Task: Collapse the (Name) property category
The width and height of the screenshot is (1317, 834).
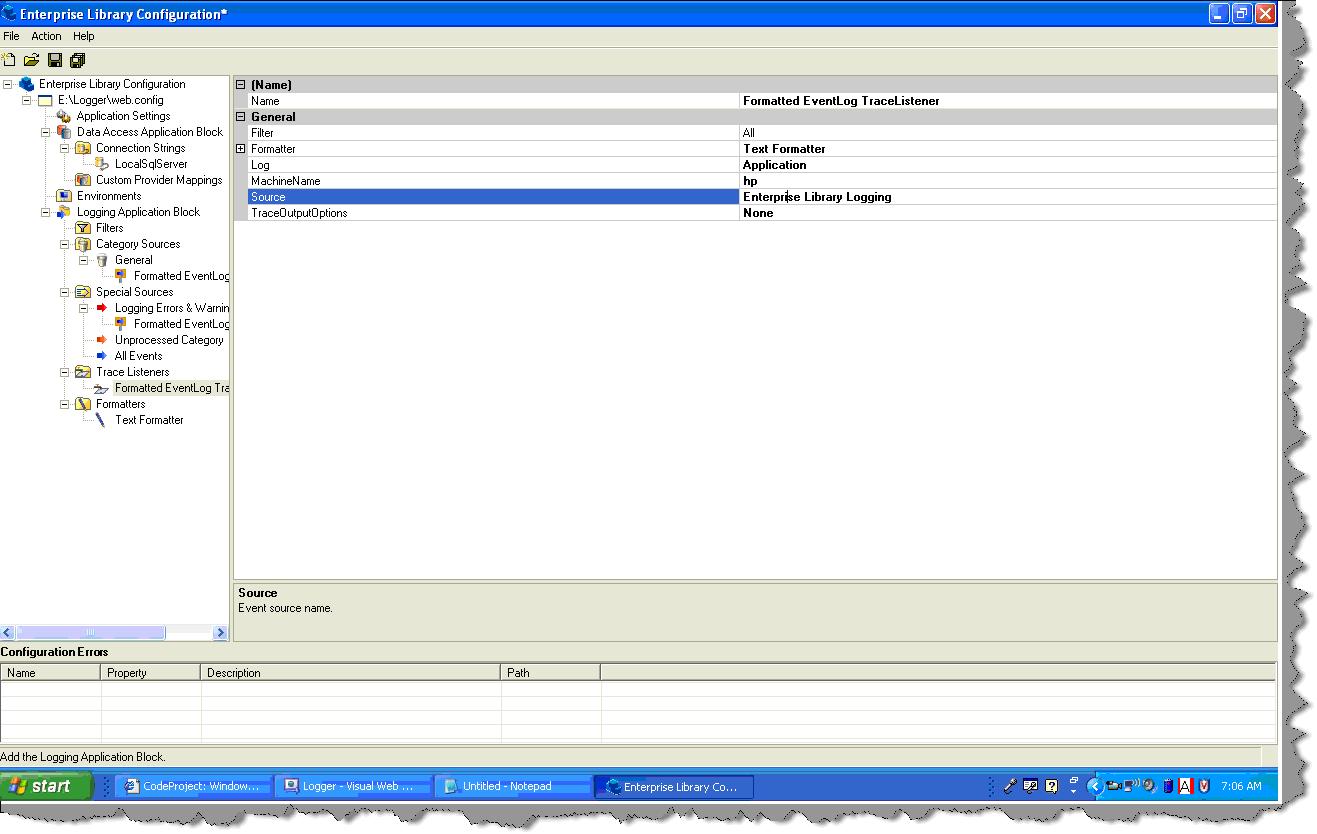Action: pyautogui.click(x=240, y=85)
